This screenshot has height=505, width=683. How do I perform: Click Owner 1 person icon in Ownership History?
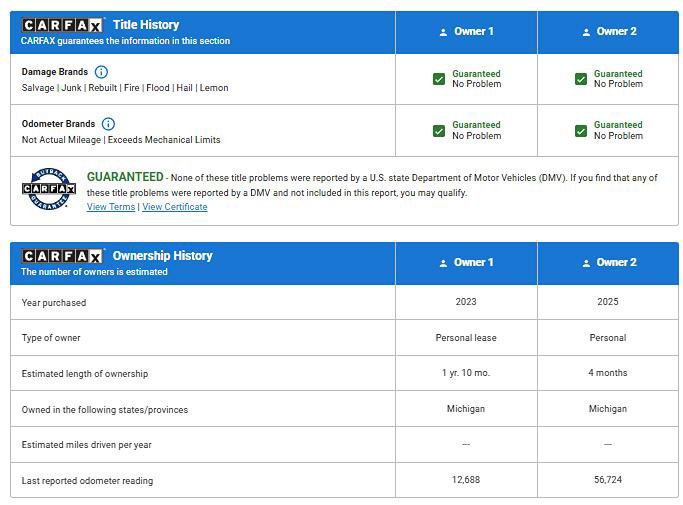[443, 263]
